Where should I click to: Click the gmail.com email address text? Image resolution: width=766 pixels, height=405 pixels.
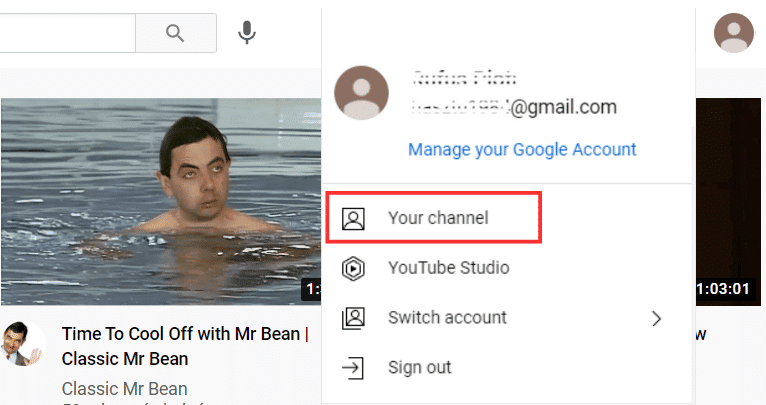point(514,107)
